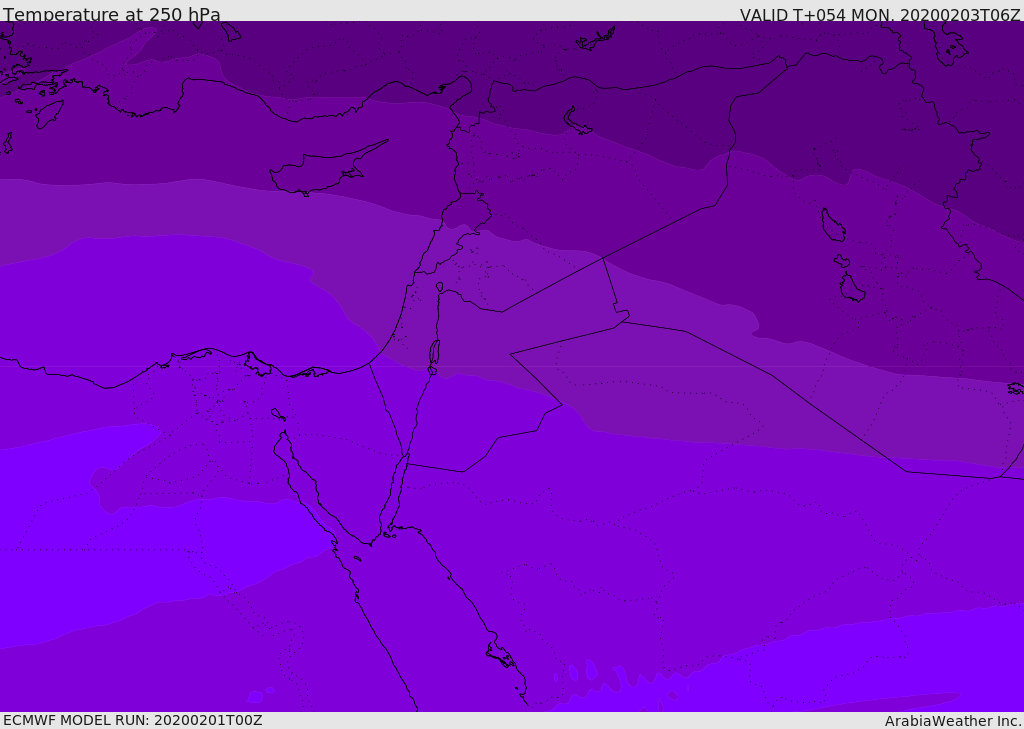
Task: Click the 'ECMWF MODEL RUN: 20200201T00Z' footer text
Action: tap(133, 720)
